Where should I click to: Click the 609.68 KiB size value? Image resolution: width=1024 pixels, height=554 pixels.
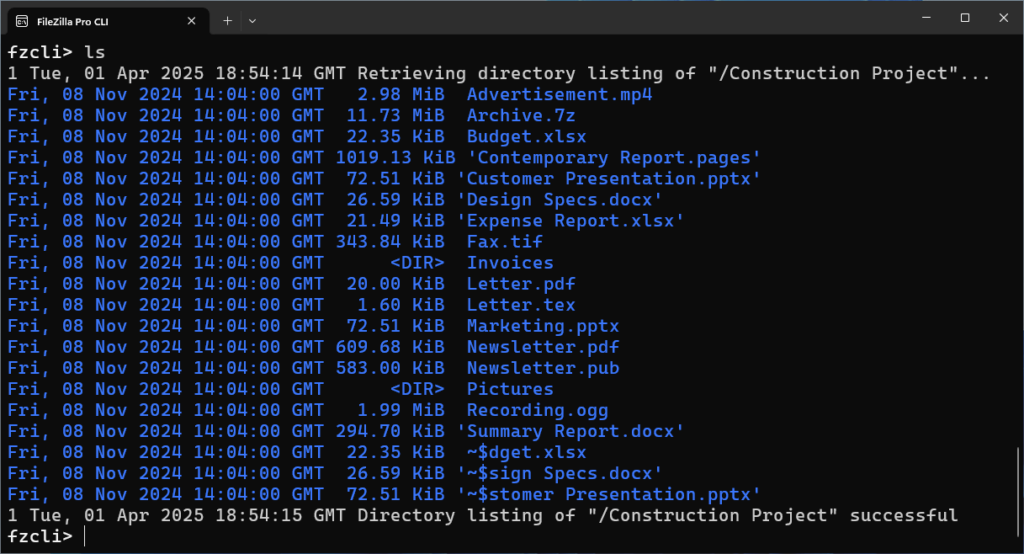(390, 347)
